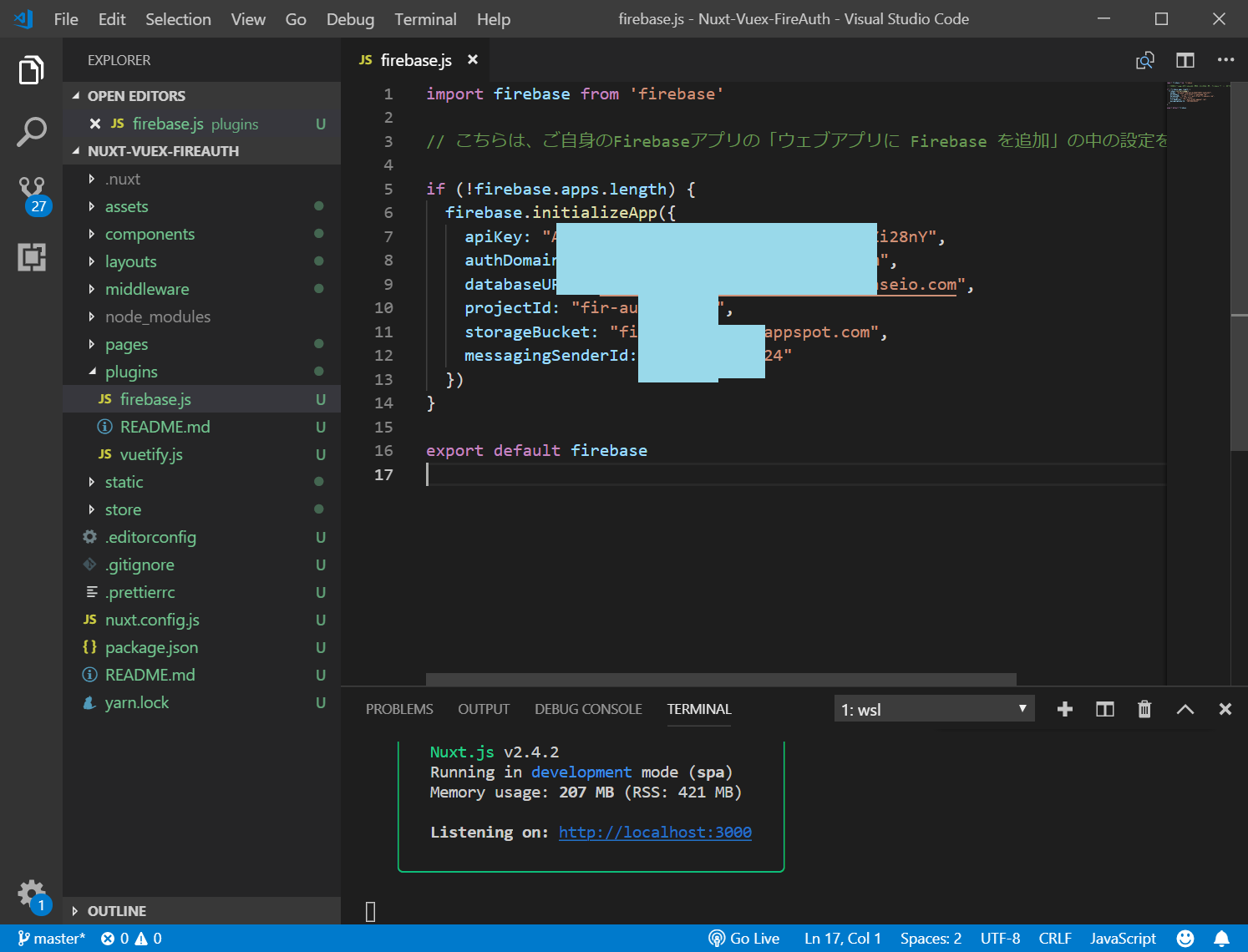This screenshot has height=952, width=1248.
Task: Open nuxt.config.js file
Action: click(201, 620)
